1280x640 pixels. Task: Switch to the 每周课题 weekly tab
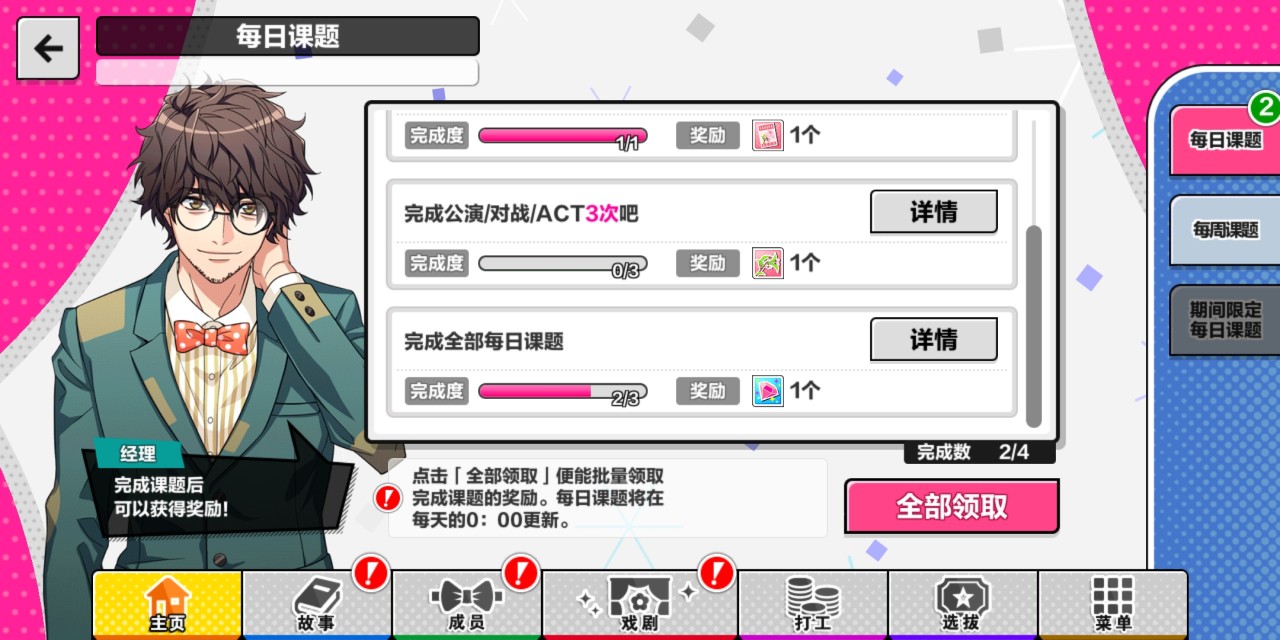tap(1226, 230)
